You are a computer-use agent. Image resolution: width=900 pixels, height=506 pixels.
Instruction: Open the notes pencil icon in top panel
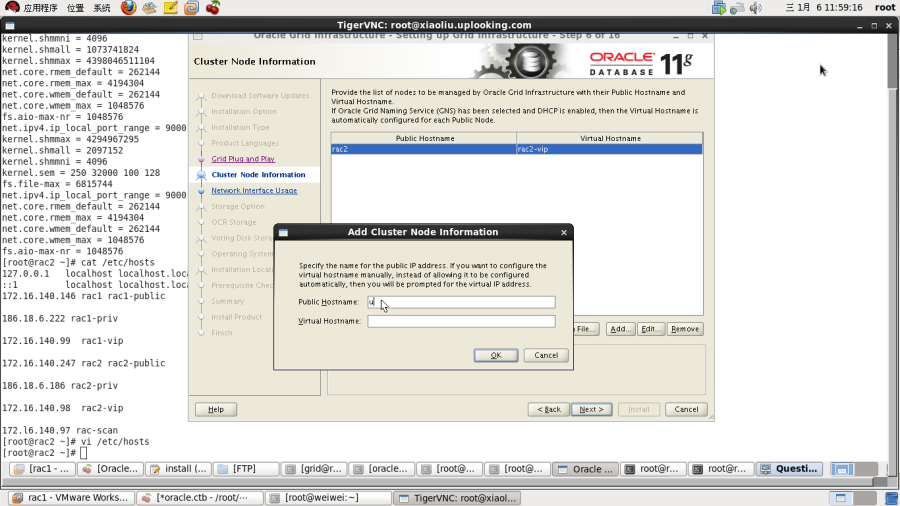(x=170, y=7)
